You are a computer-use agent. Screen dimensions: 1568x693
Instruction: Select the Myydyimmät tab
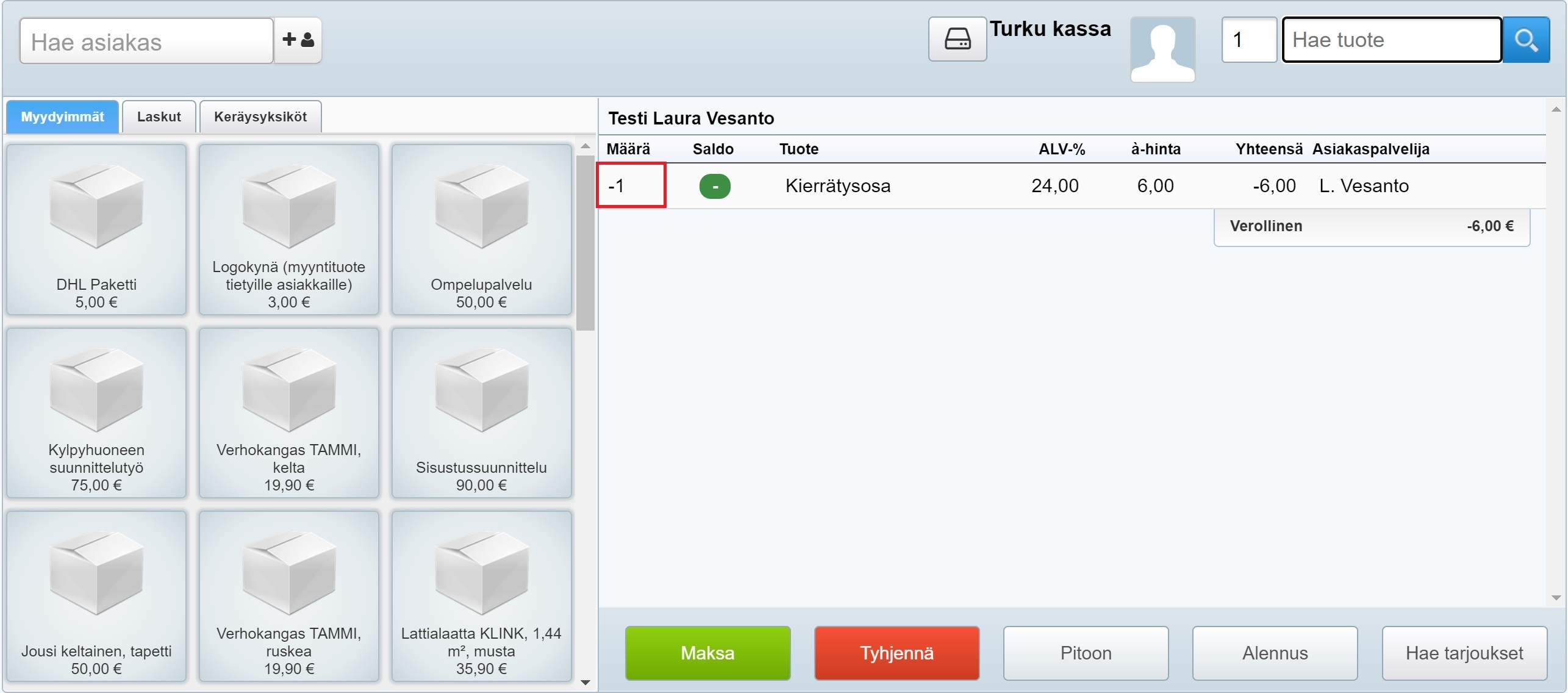pyautogui.click(x=62, y=117)
